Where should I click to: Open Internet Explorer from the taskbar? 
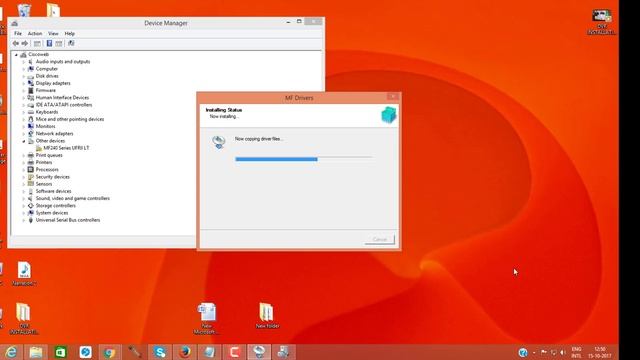coord(11,352)
